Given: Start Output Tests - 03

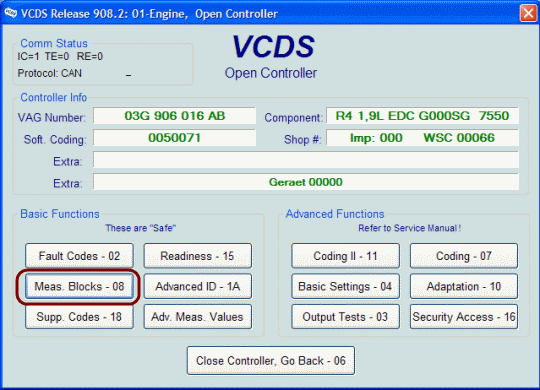Looking at the screenshot, I should [345, 317].
